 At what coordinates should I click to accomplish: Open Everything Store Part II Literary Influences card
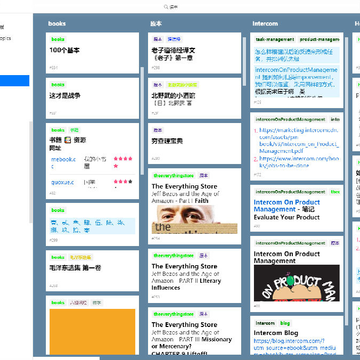click(194, 276)
